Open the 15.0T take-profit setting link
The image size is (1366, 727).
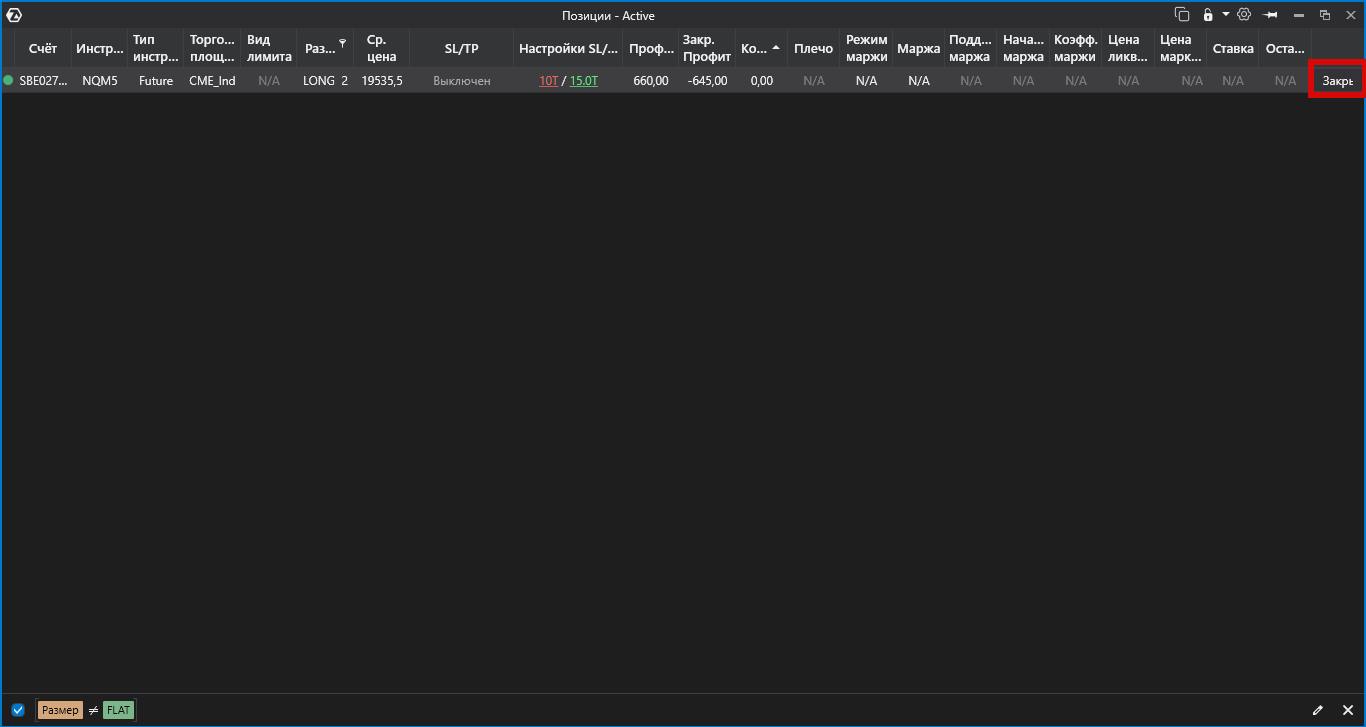tap(584, 81)
